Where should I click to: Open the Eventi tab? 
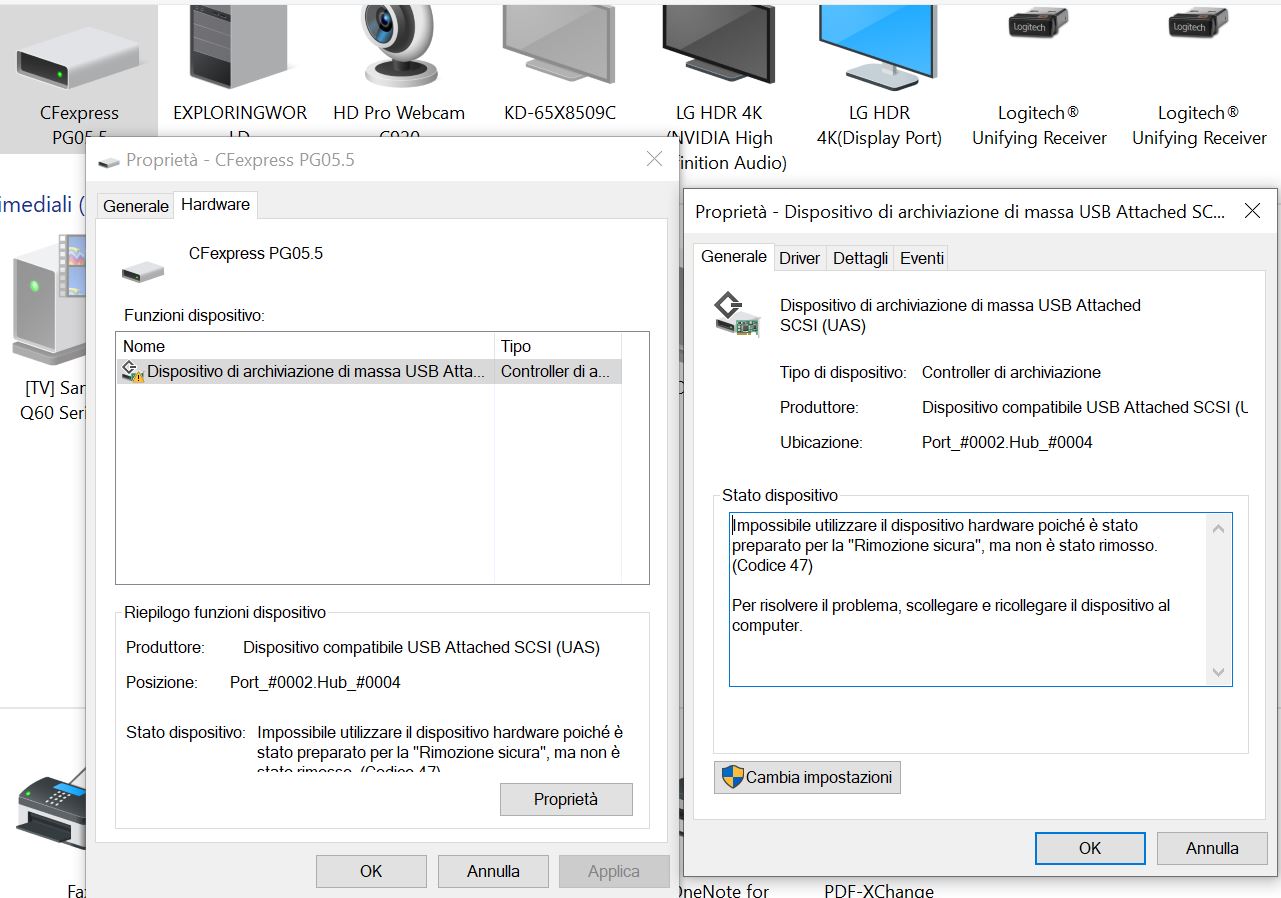[x=922, y=258]
